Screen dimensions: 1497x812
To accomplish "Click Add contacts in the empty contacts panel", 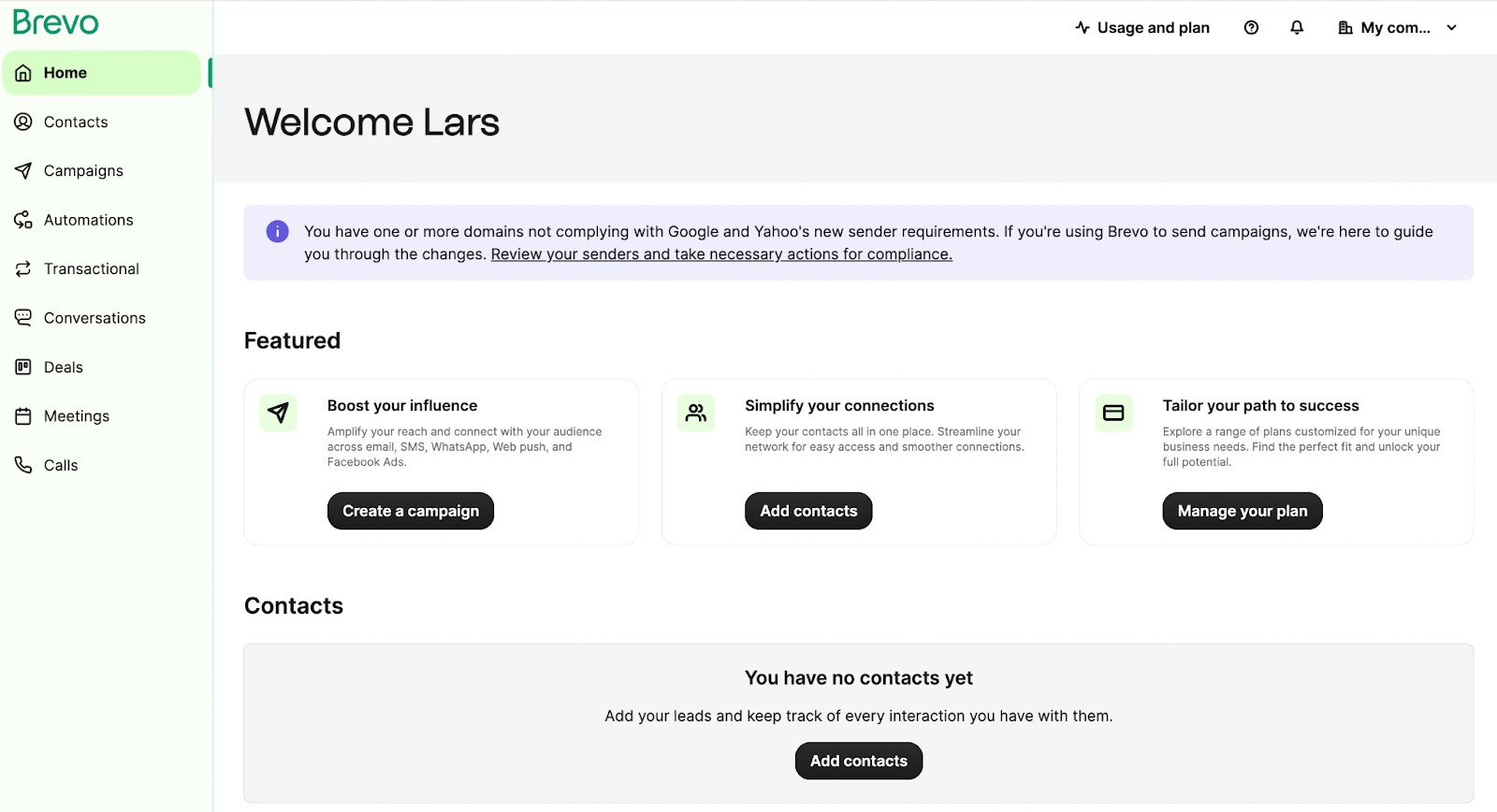I will click(x=859, y=761).
